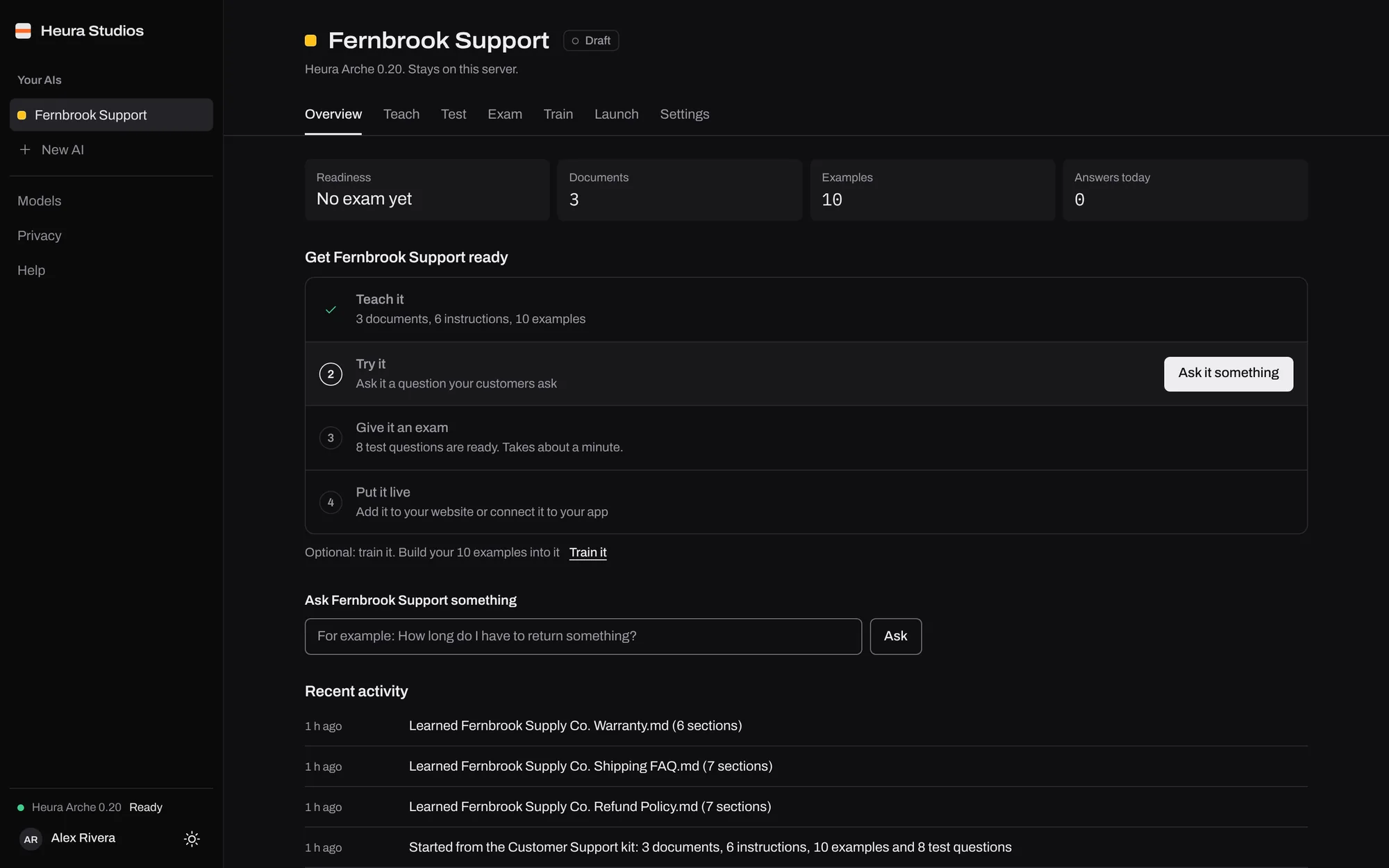
Task: Click the step 2 circle for Try it
Action: click(x=331, y=374)
